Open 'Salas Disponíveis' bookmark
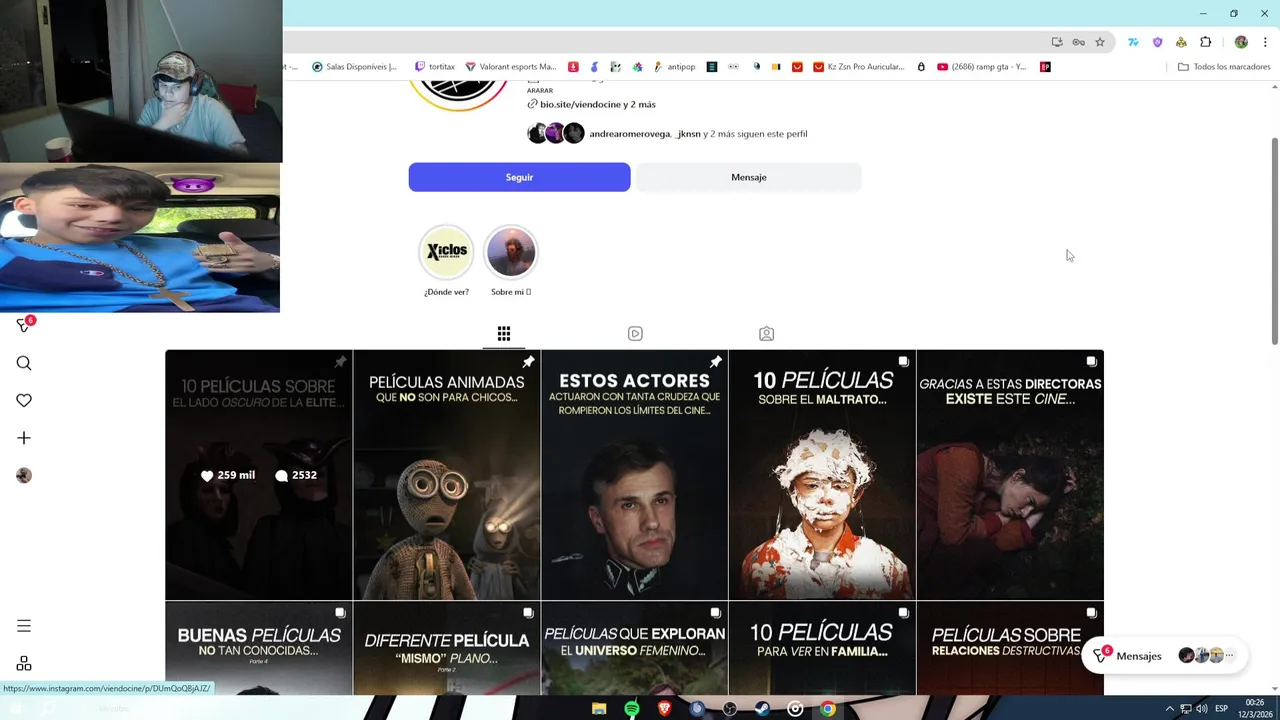The image size is (1280, 720). tap(354, 67)
